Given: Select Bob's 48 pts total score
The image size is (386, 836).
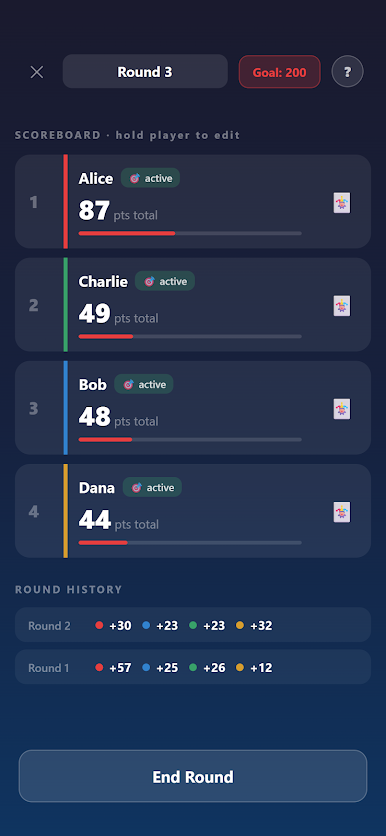Looking at the screenshot, I should 118,417.
